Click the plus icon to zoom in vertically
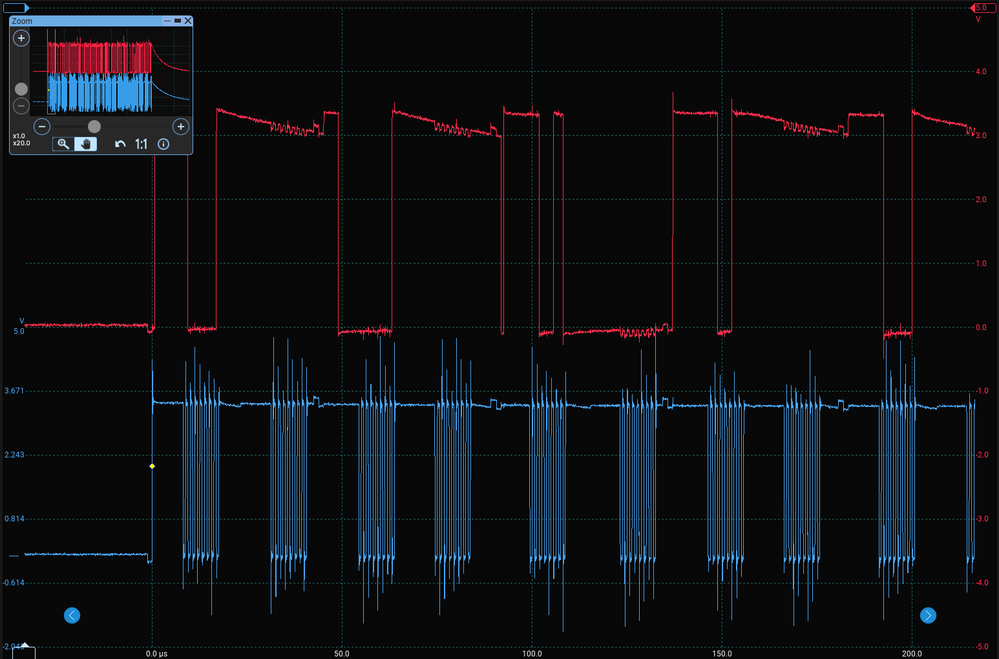The image size is (999, 659). tap(21, 37)
